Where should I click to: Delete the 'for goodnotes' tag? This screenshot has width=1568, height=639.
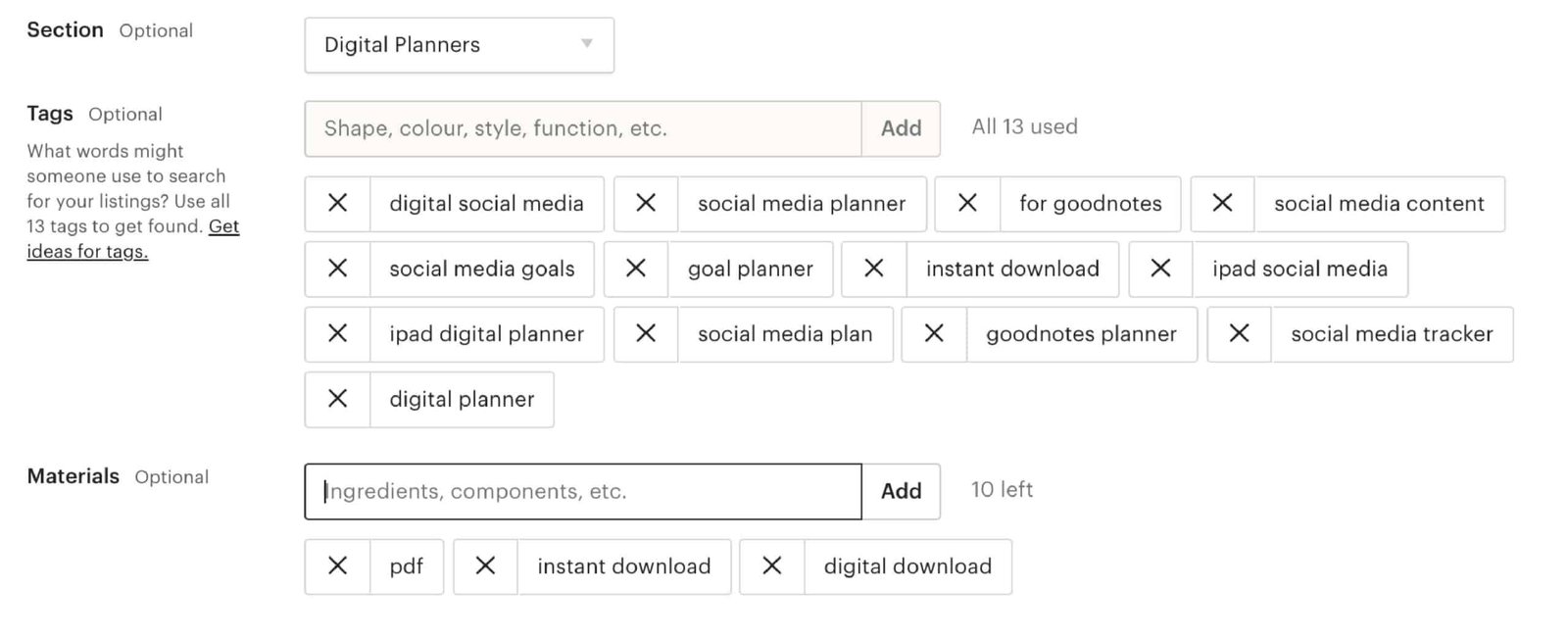[967, 204]
